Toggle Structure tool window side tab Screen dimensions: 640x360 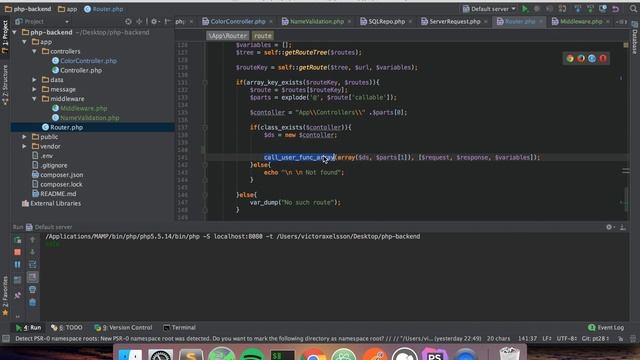click(5, 85)
